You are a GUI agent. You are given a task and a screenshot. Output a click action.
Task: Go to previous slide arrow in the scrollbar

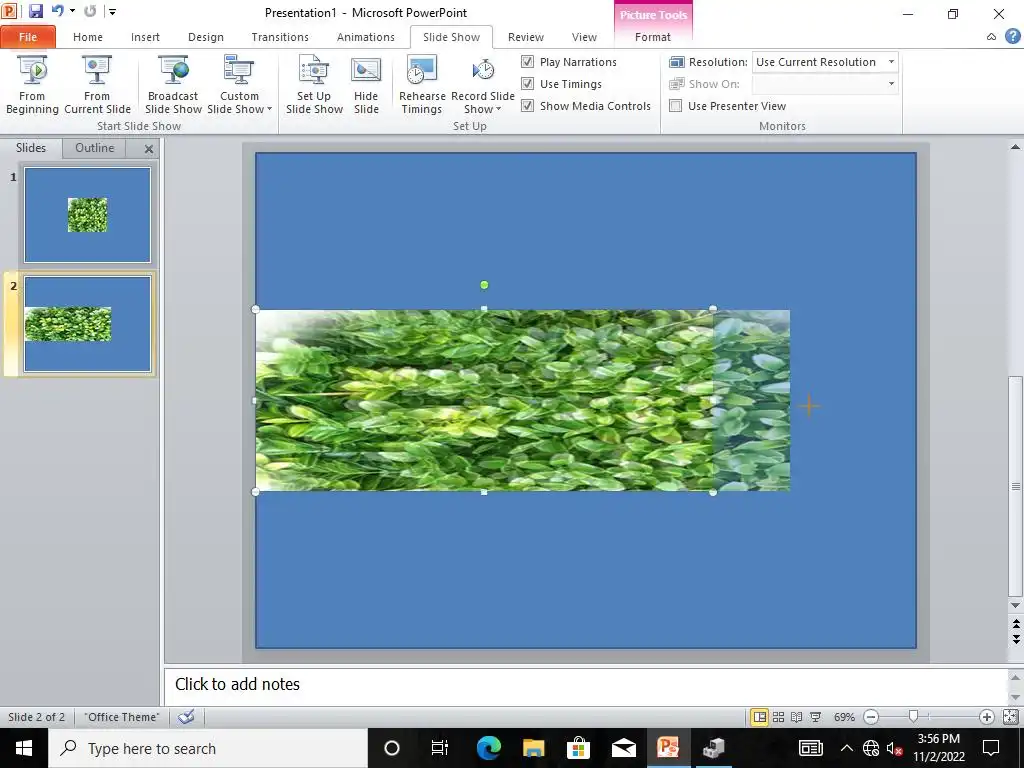(1016, 624)
